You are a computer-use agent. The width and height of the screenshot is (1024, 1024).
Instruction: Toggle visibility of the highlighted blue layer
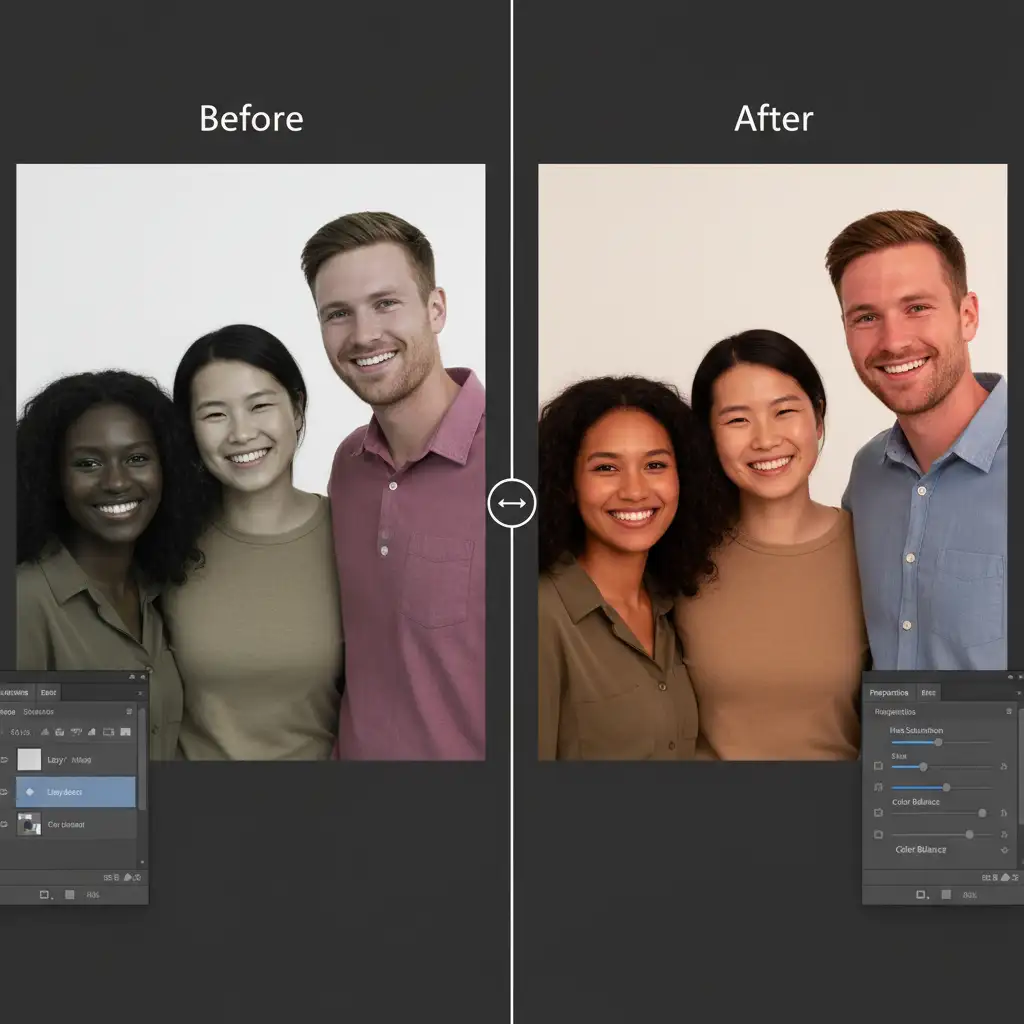(x=4, y=792)
